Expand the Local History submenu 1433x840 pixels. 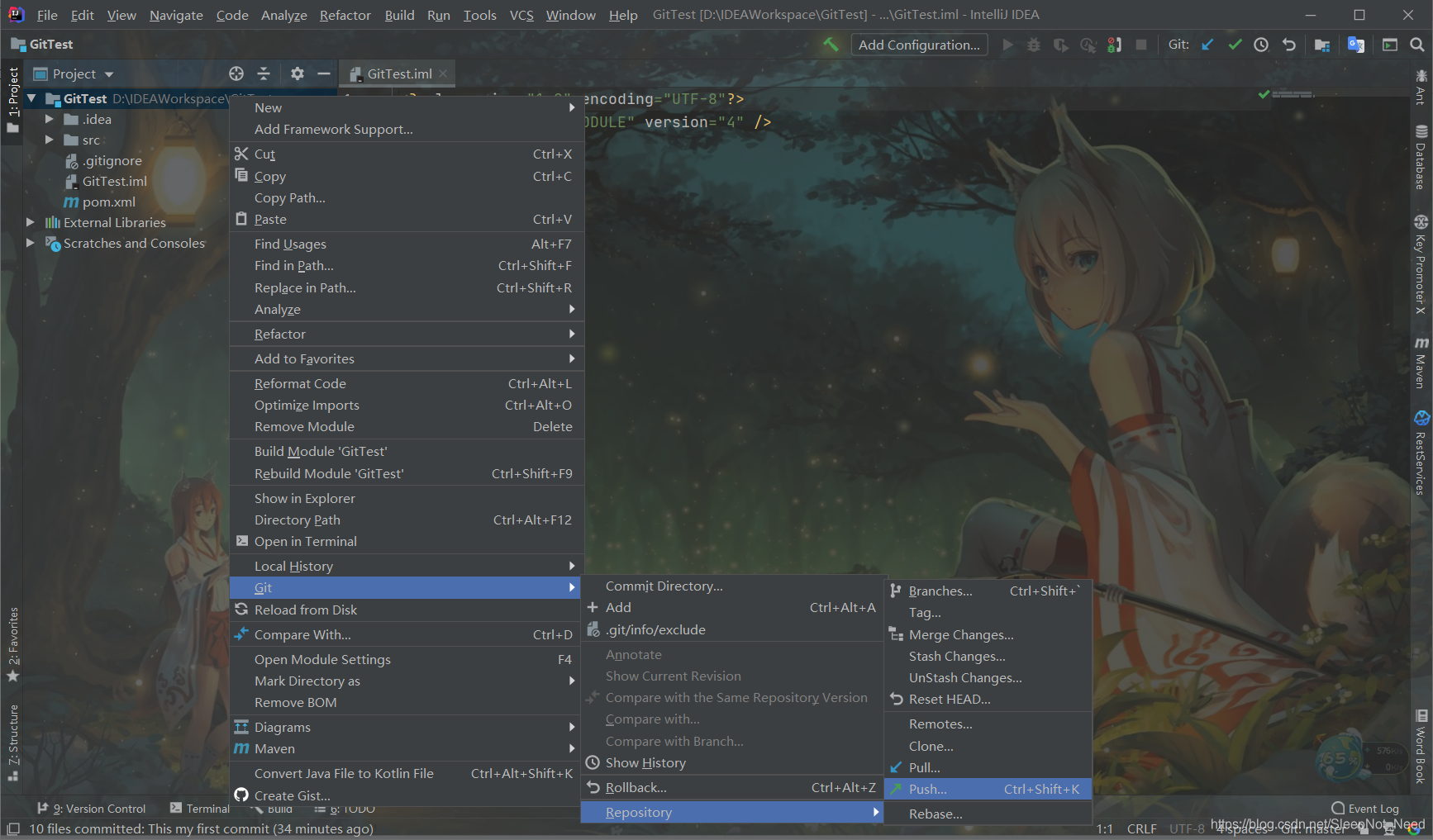(407, 566)
